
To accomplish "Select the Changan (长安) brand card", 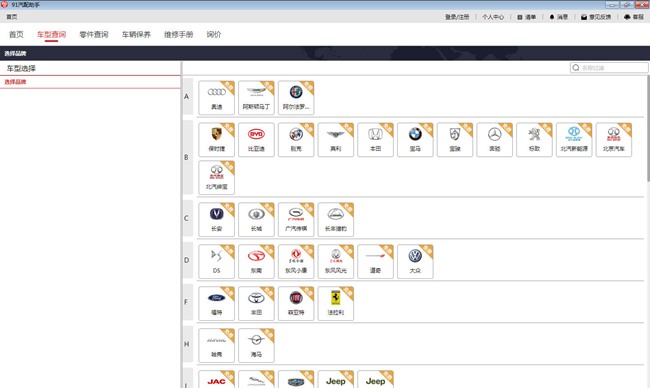I will (216, 220).
